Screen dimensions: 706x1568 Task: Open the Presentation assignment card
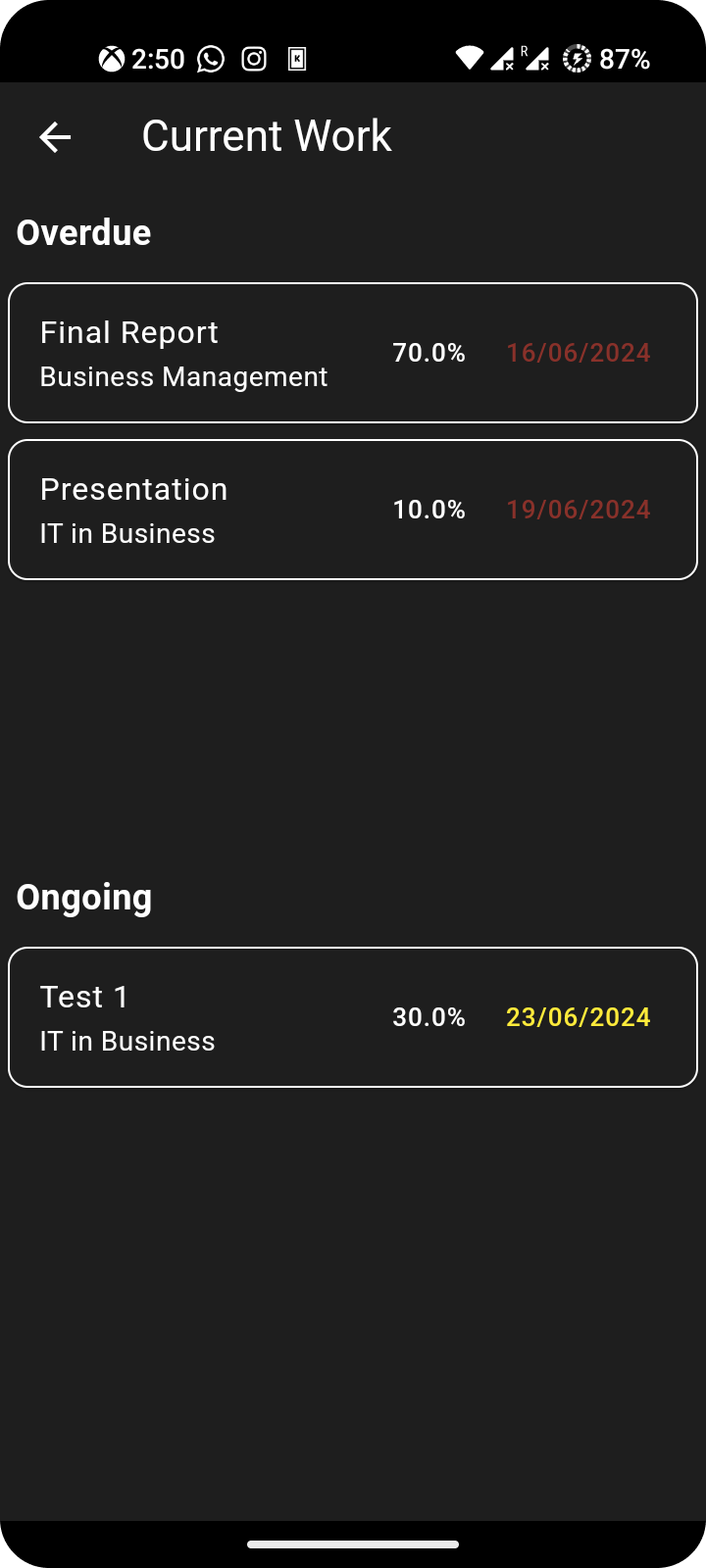point(353,510)
